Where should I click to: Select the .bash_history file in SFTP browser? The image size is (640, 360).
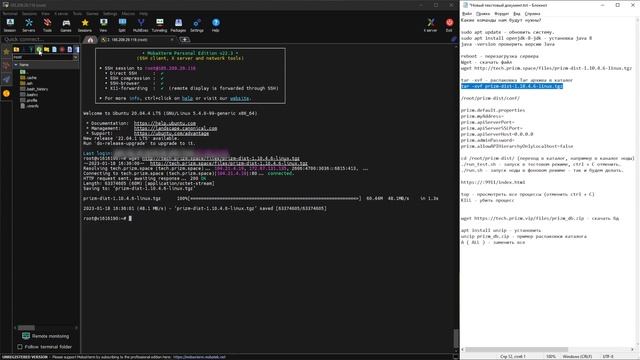(34, 89)
